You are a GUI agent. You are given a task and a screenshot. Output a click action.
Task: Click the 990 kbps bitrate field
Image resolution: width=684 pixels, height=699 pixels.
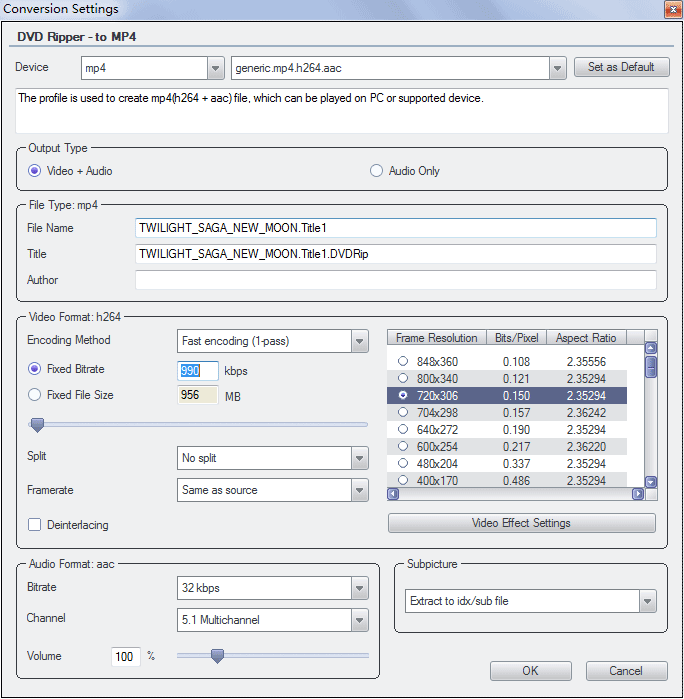pos(198,370)
